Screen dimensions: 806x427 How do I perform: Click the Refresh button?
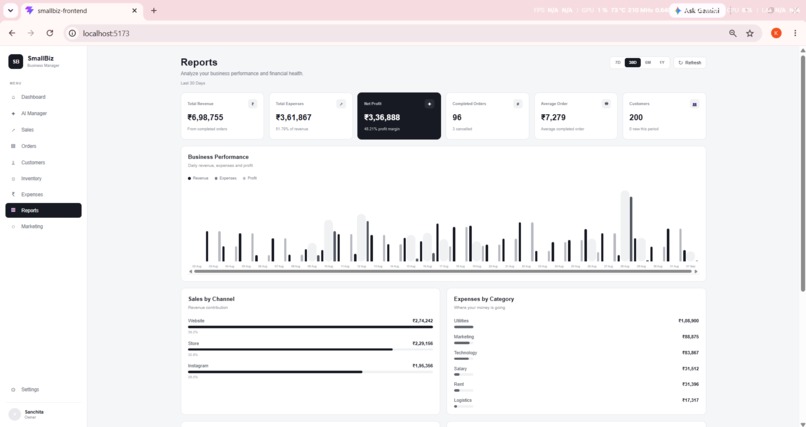(x=690, y=63)
